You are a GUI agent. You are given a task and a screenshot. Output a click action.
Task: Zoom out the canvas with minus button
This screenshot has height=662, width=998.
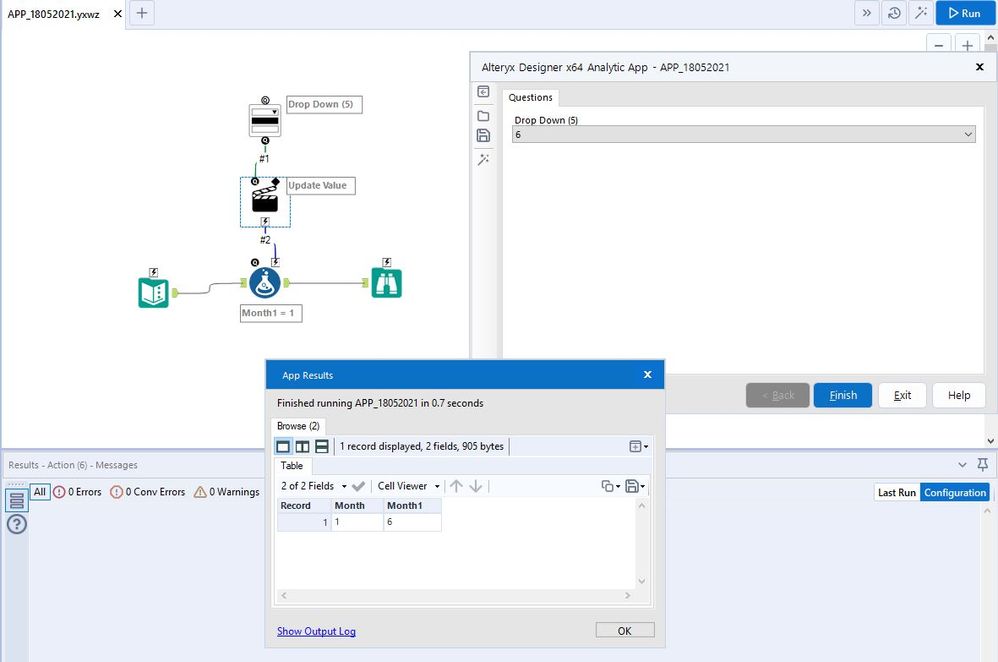tap(939, 45)
